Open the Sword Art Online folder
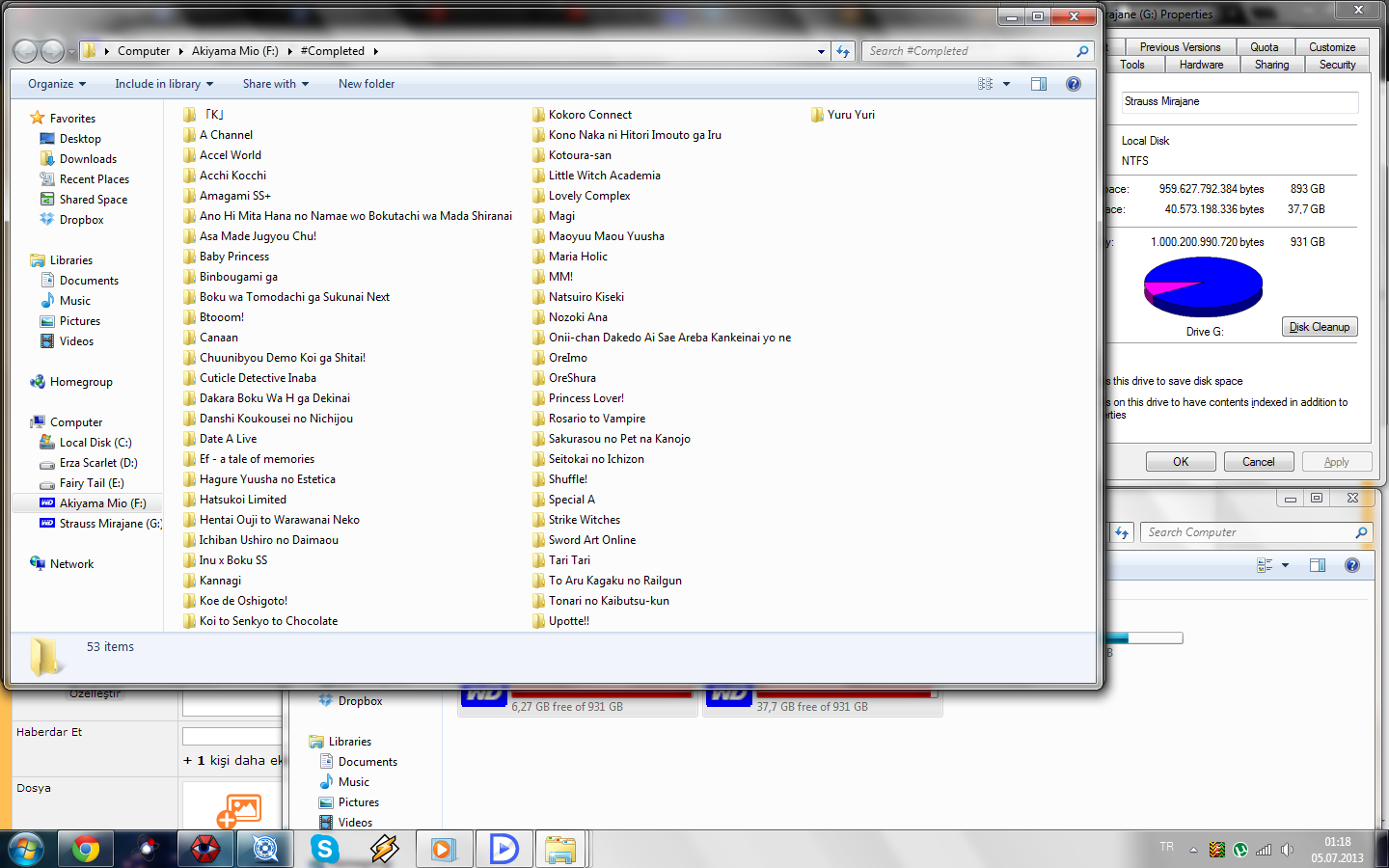This screenshot has height=868, width=1389. (584, 540)
